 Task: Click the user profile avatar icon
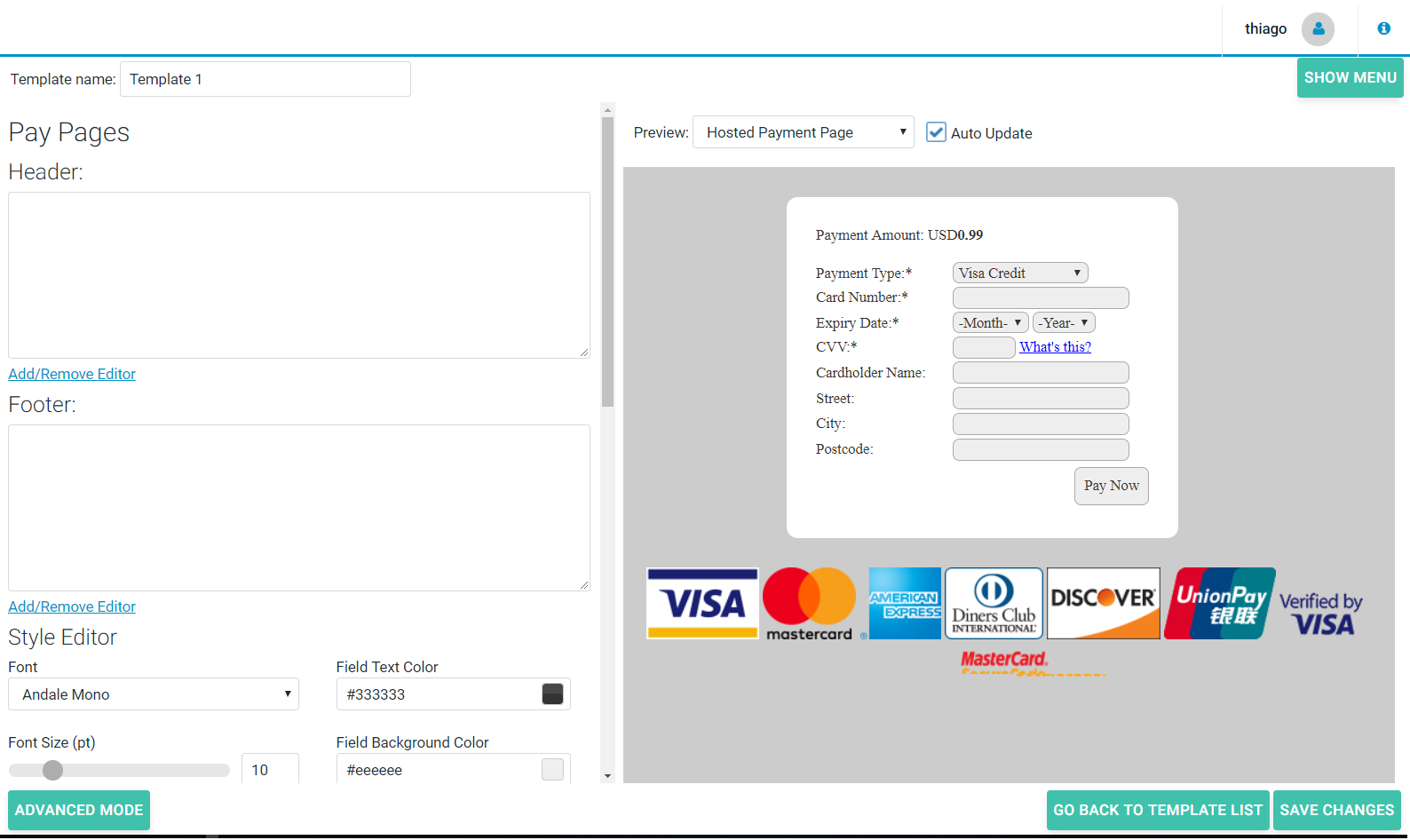pos(1318,29)
